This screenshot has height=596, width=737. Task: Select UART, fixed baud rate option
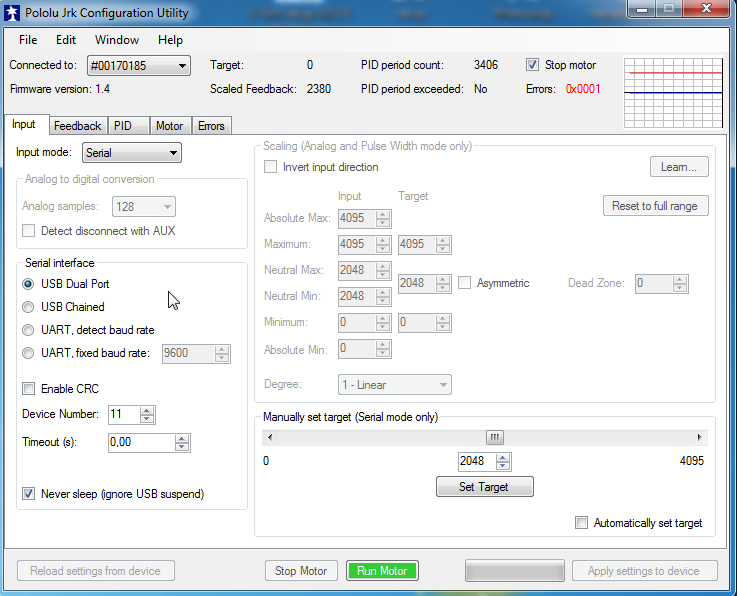tap(28, 353)
